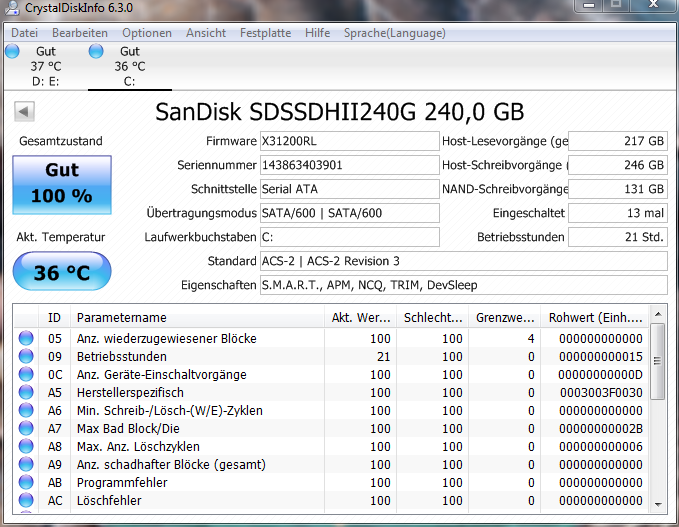Image resolution: width=679 pixels, height=527 pixels.
Task: Sort by the Rohwert (Einh.... column header
Action: [x=595, y=317]
